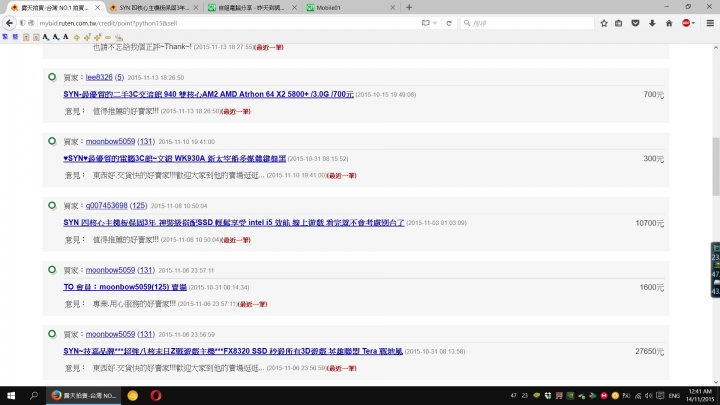Open moonbow5059 profile link dated 23:57:11
This screenshot has width=720, height=405.
[110, 270]
